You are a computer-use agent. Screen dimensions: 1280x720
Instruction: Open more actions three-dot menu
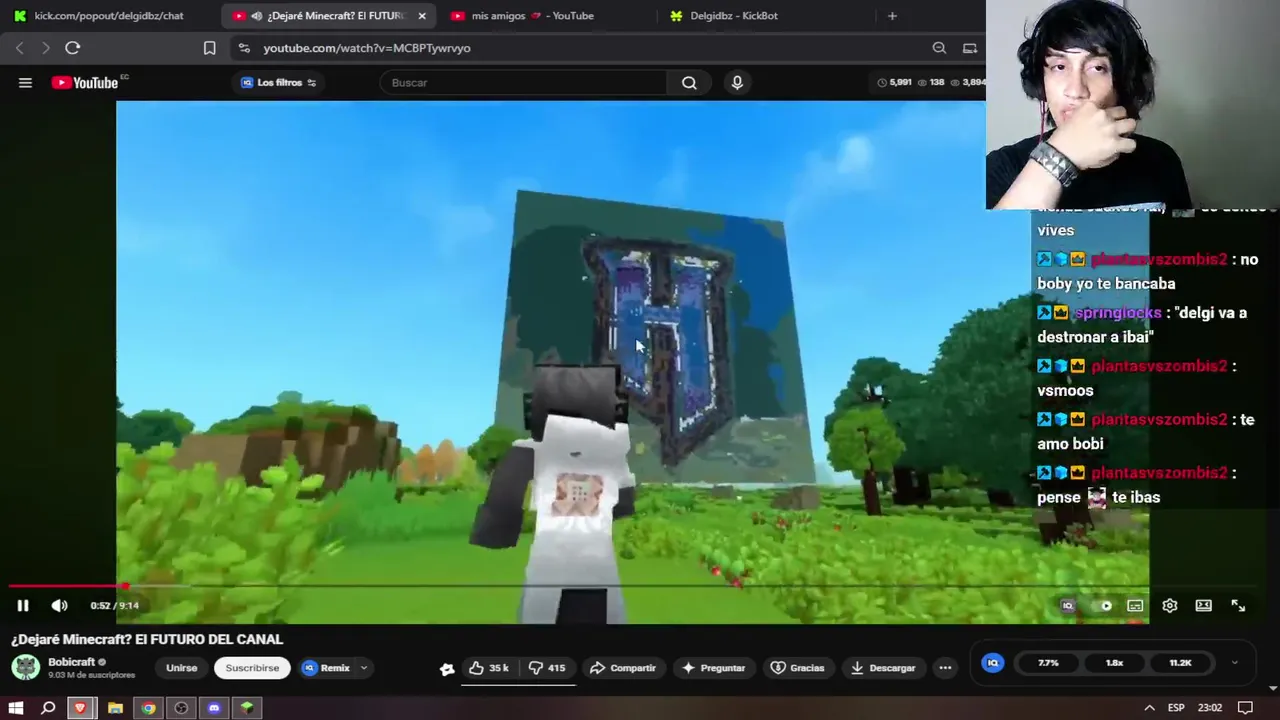(x=945, y=668)
